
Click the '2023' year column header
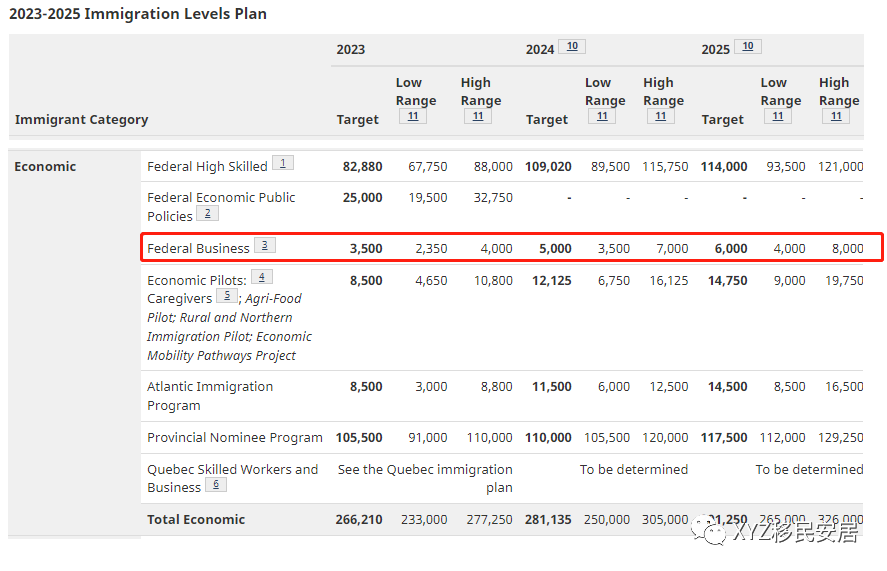tap(351, 49)
